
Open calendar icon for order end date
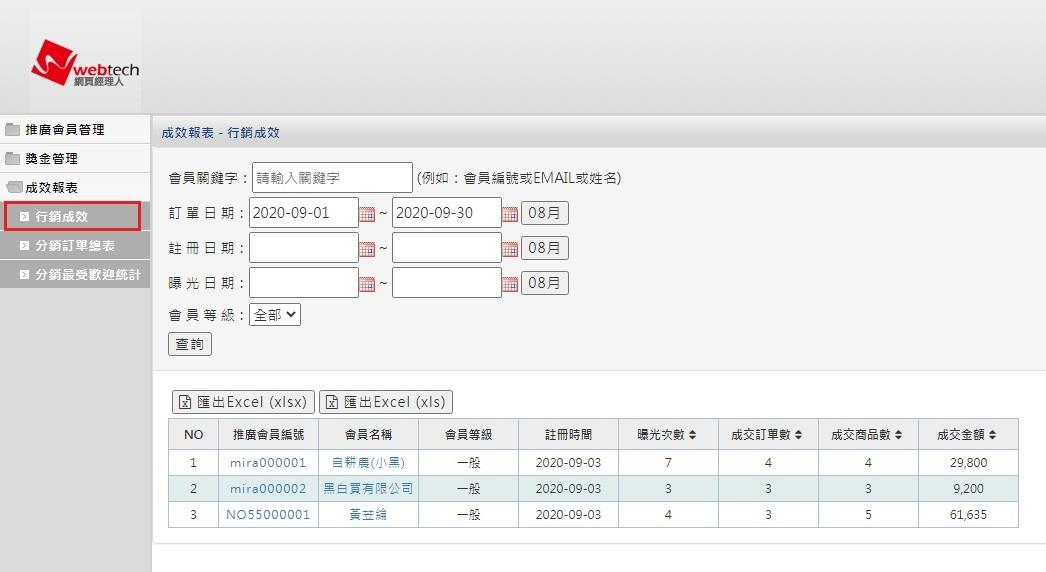click(509, 213)
